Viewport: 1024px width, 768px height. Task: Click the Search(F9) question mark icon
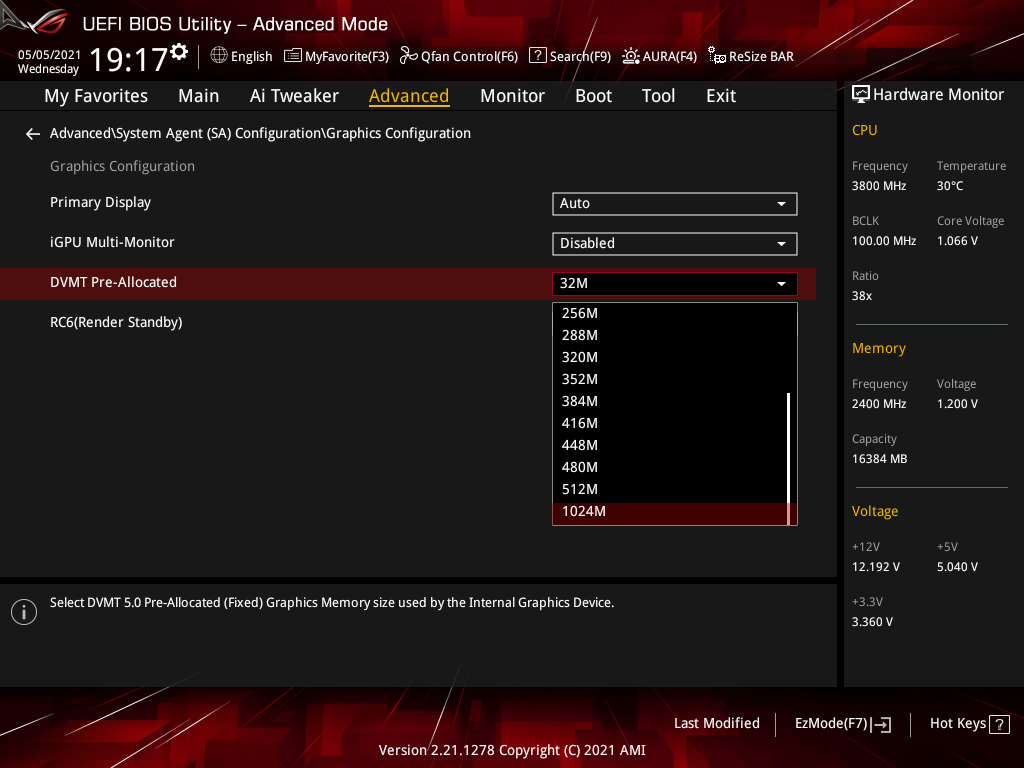[x=537, y=56]
